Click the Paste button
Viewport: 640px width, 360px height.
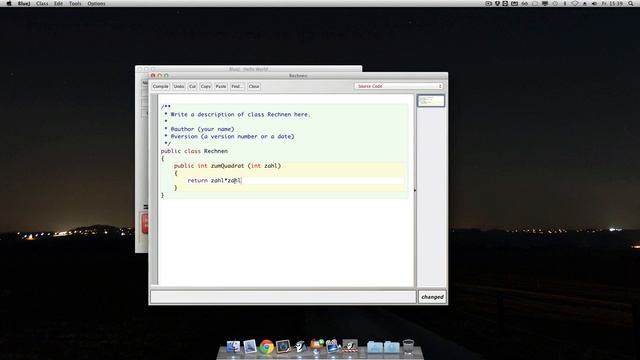point(221,87)
